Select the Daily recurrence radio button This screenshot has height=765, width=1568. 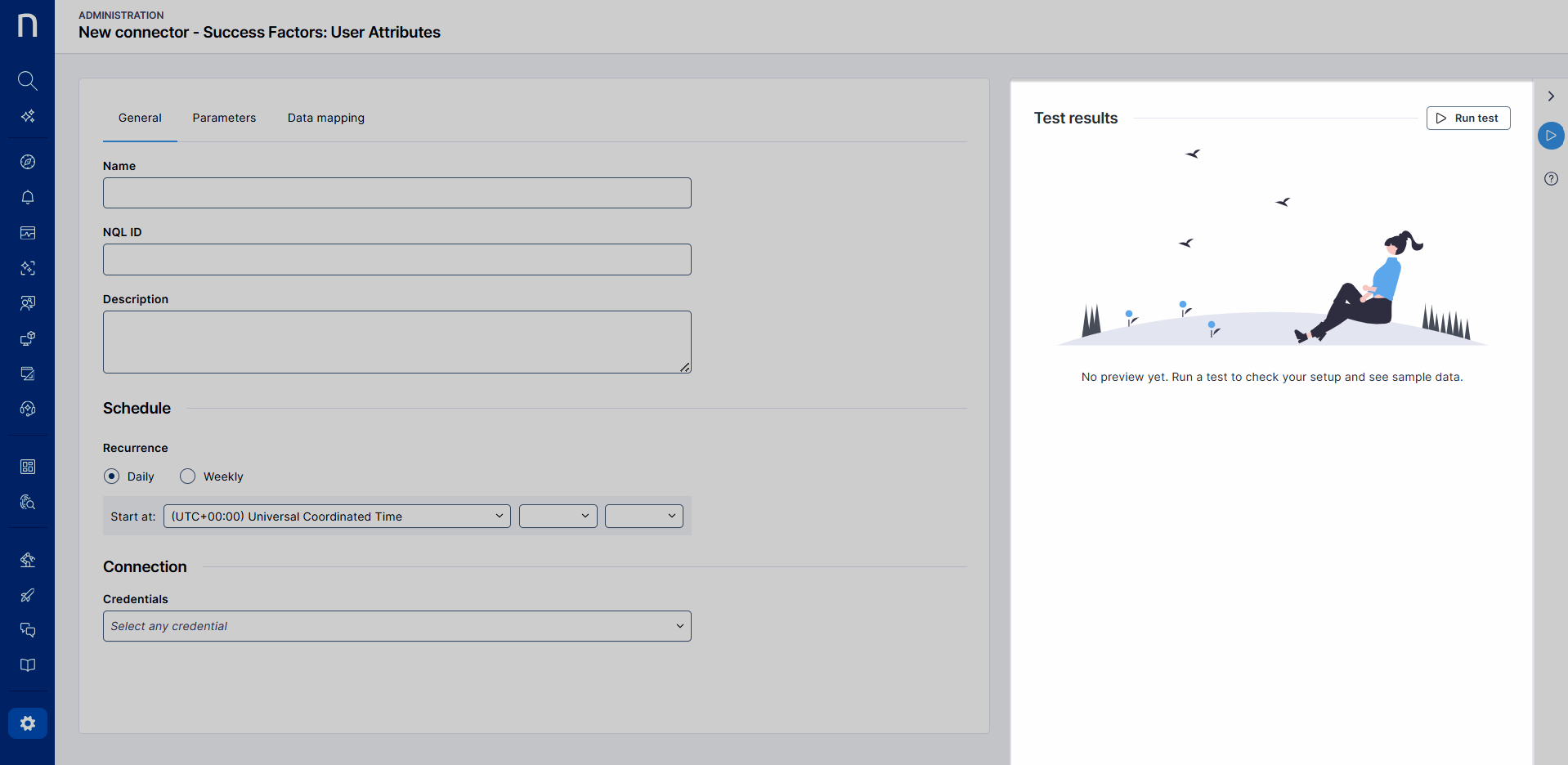tap(112, 476)
